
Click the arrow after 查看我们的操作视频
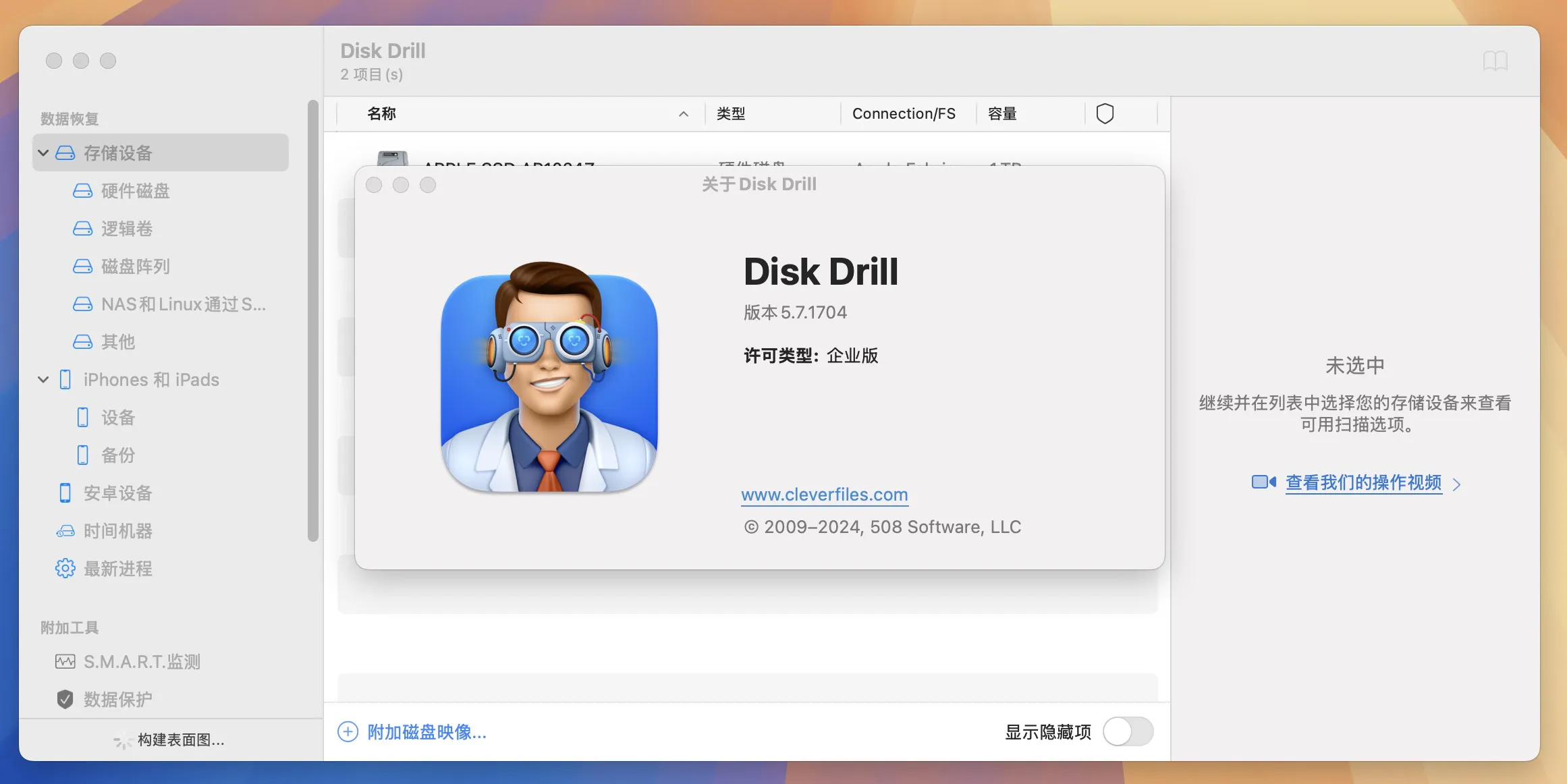[1456, 484]
